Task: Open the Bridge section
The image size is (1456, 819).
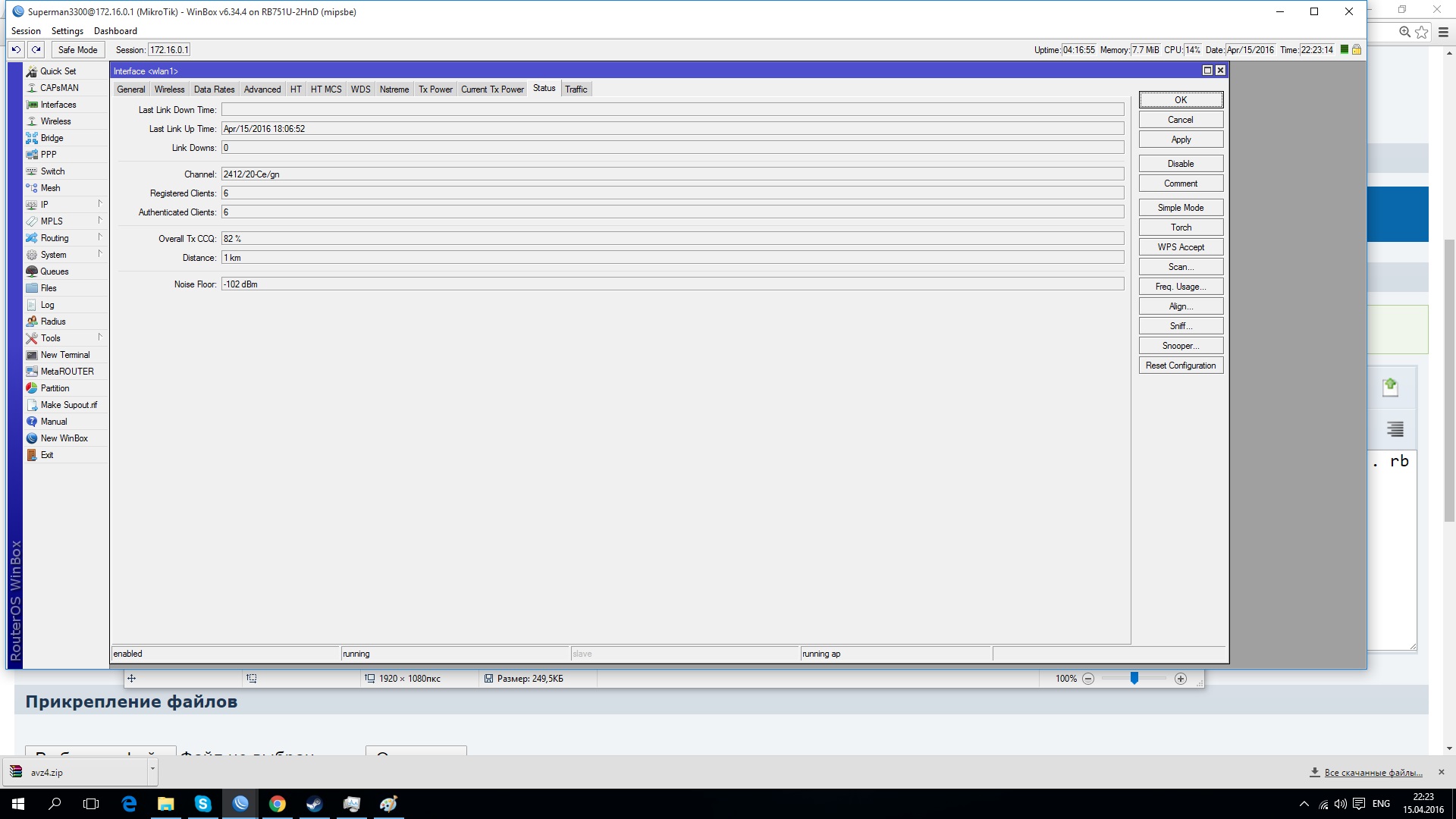Action: pyautogui.click(x=52, y=138)
